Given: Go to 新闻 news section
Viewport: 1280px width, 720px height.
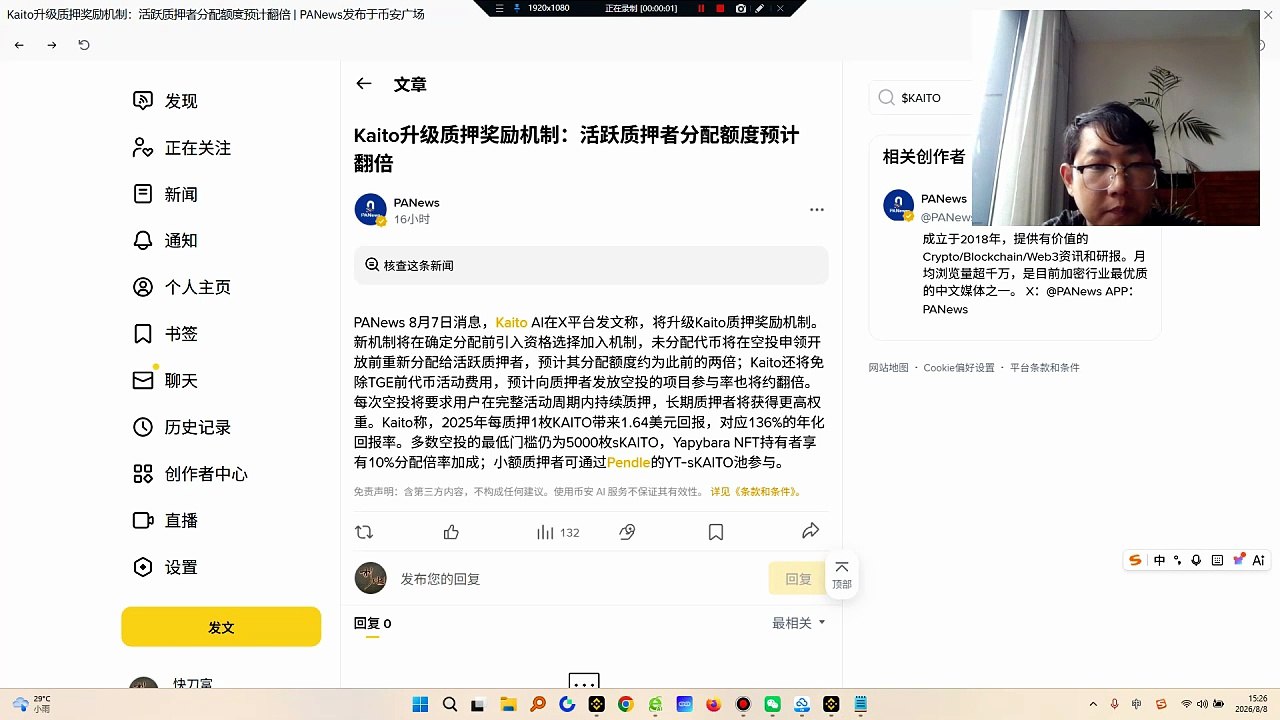Looking at the screenshot, I should pos(166,194).
